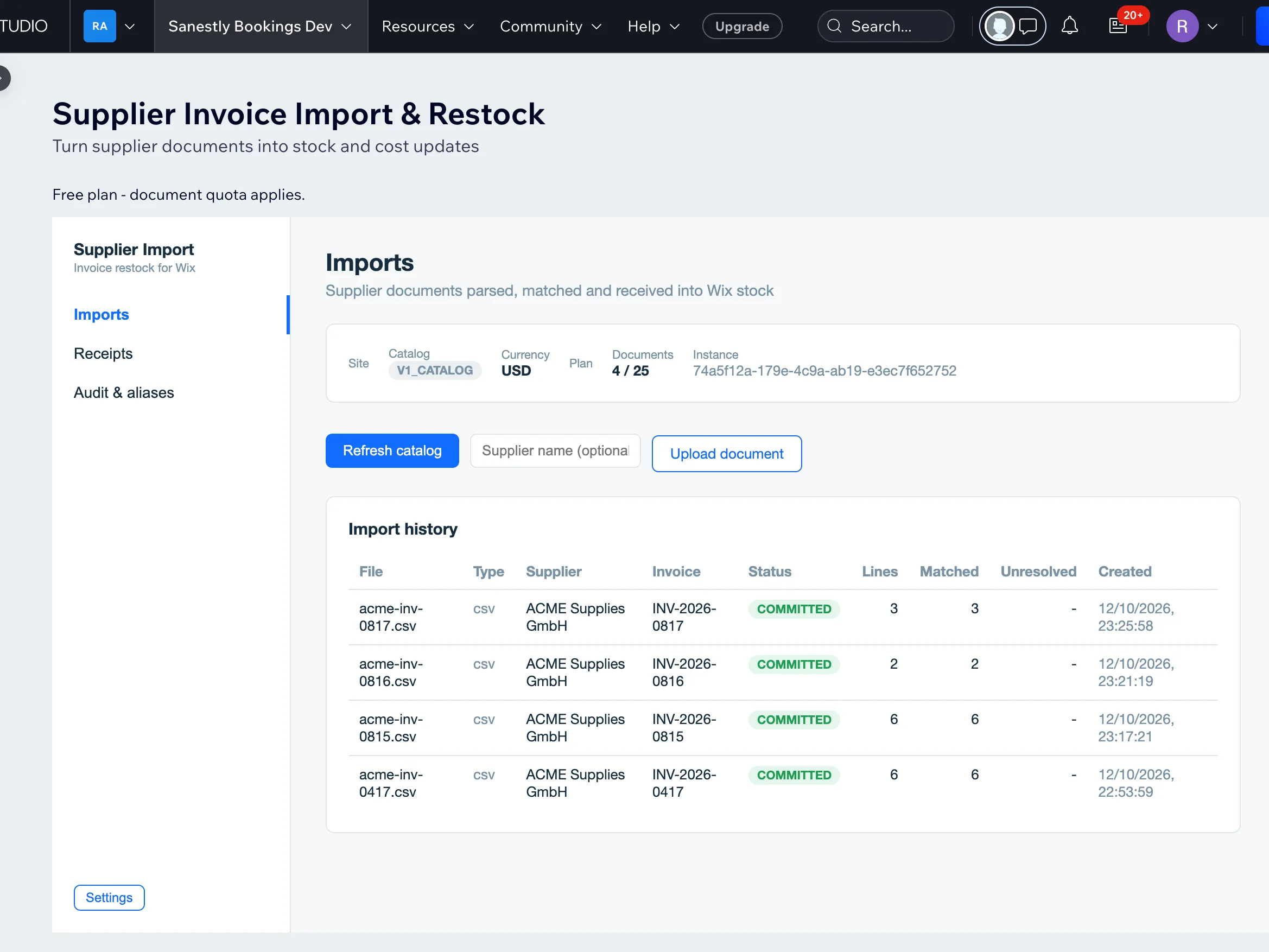Click the Import history heading

point(403,529)
